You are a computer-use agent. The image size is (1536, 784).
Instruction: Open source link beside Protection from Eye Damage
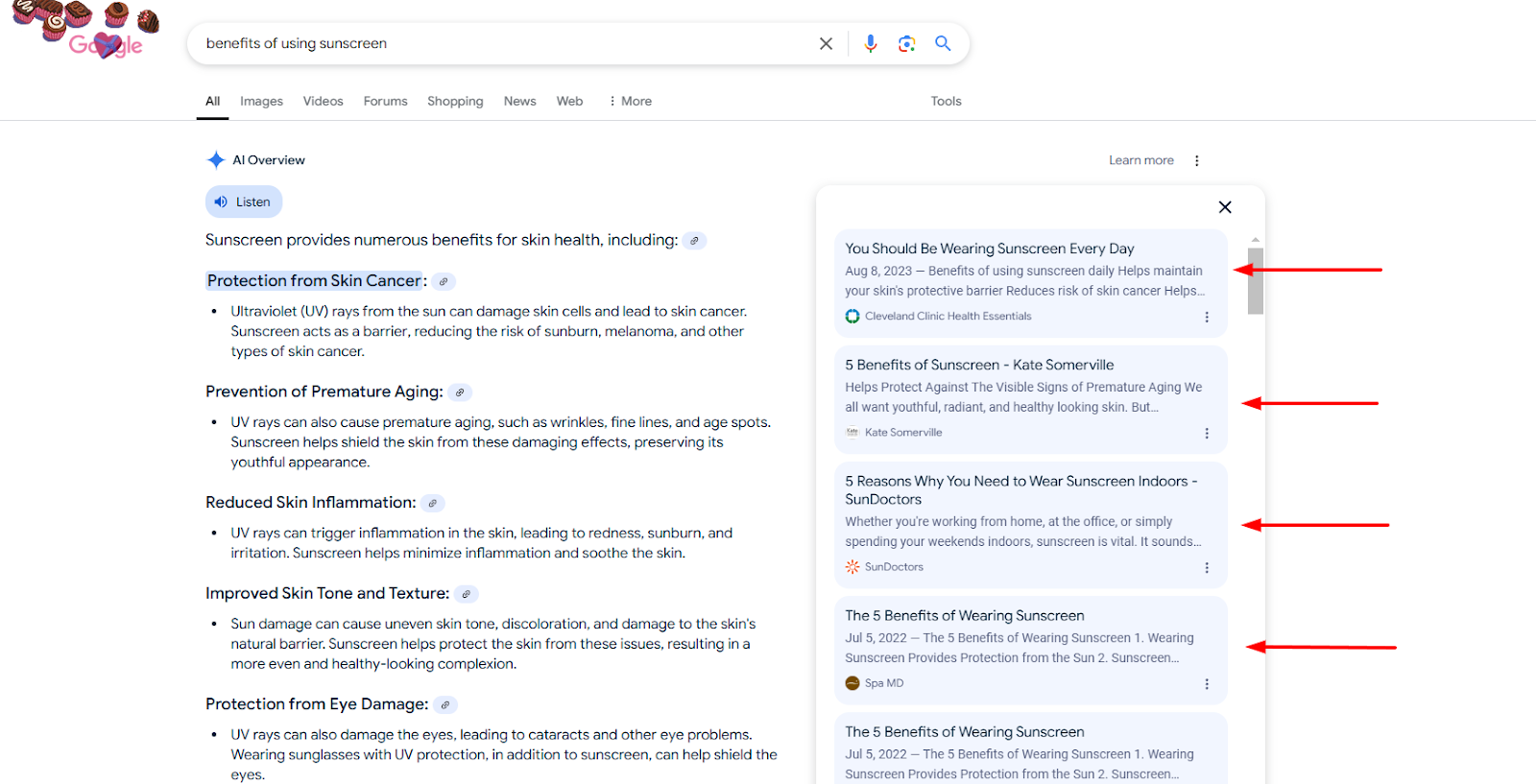tap(445, 704)
